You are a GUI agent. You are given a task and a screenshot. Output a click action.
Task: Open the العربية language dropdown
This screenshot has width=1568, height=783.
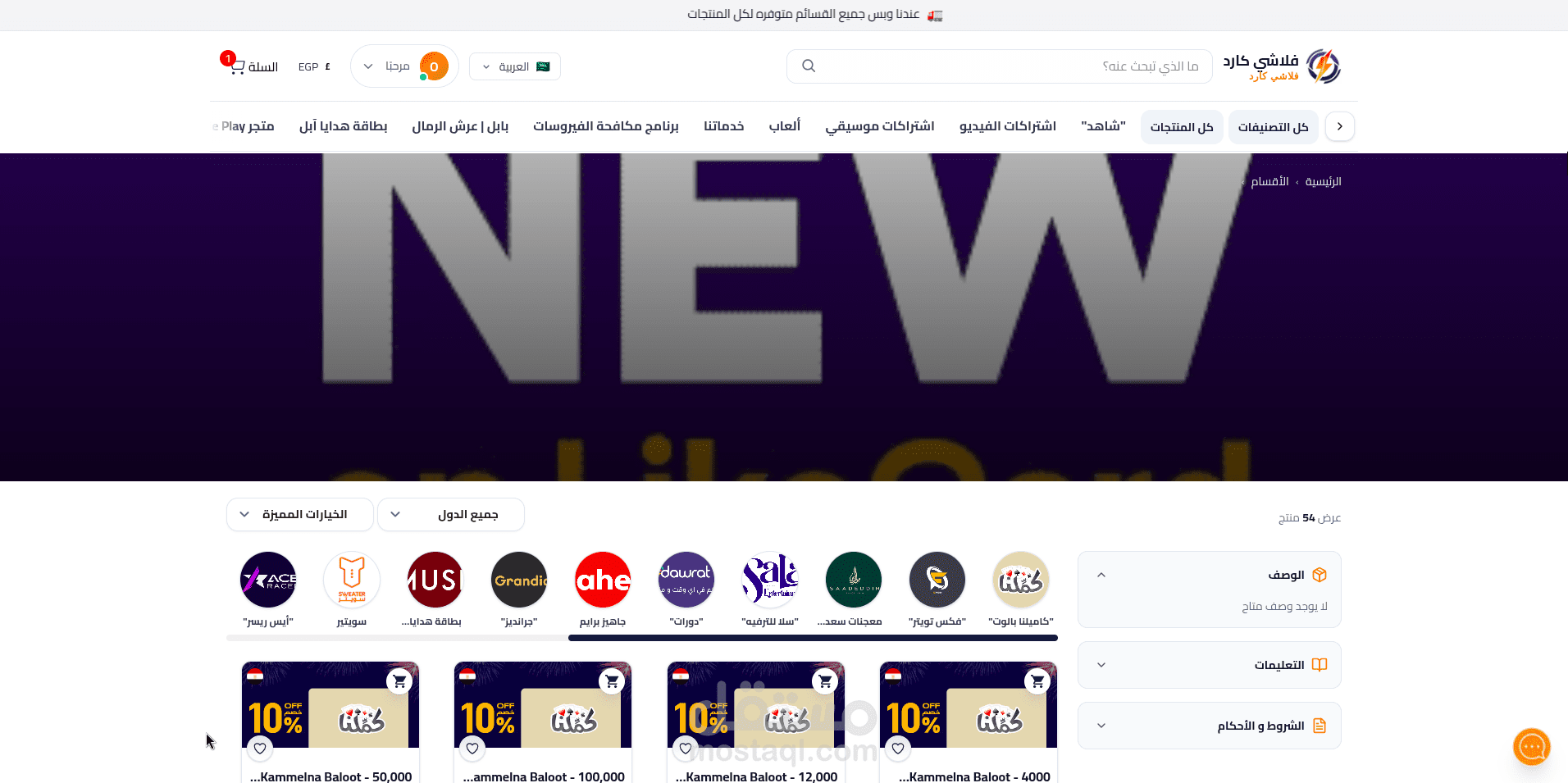click(x=515, y=66)
